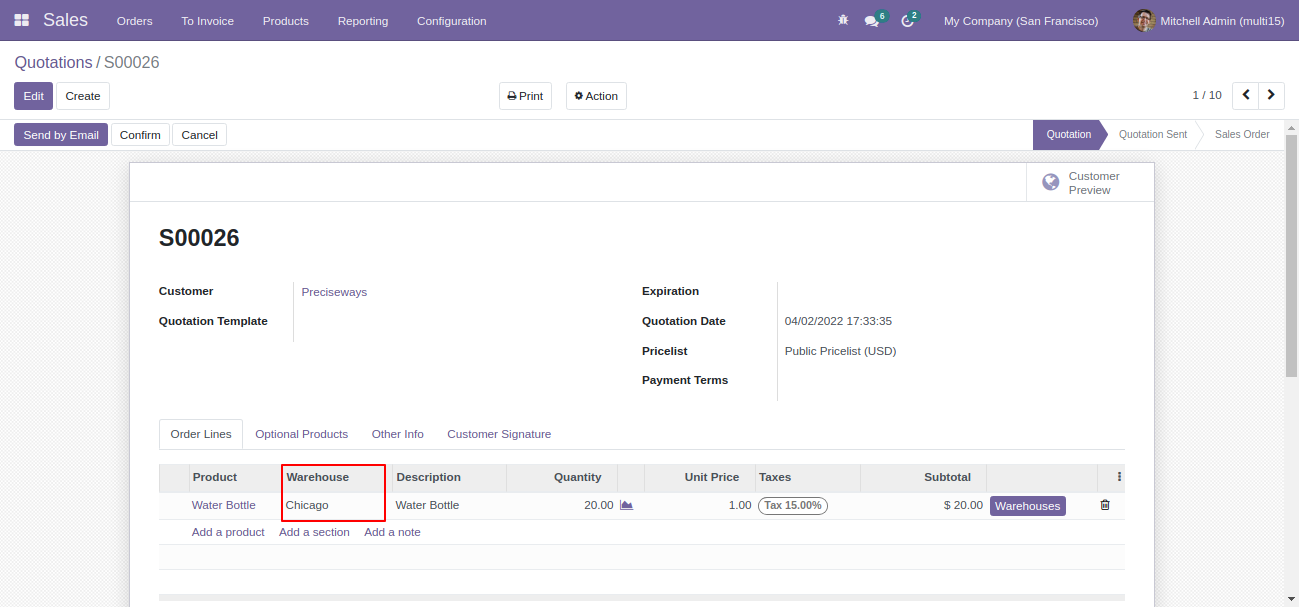Image resolution: width=1299 pixels, height=607 pixels.
Task: Open the Action dropdown
Action: point(596,96)
